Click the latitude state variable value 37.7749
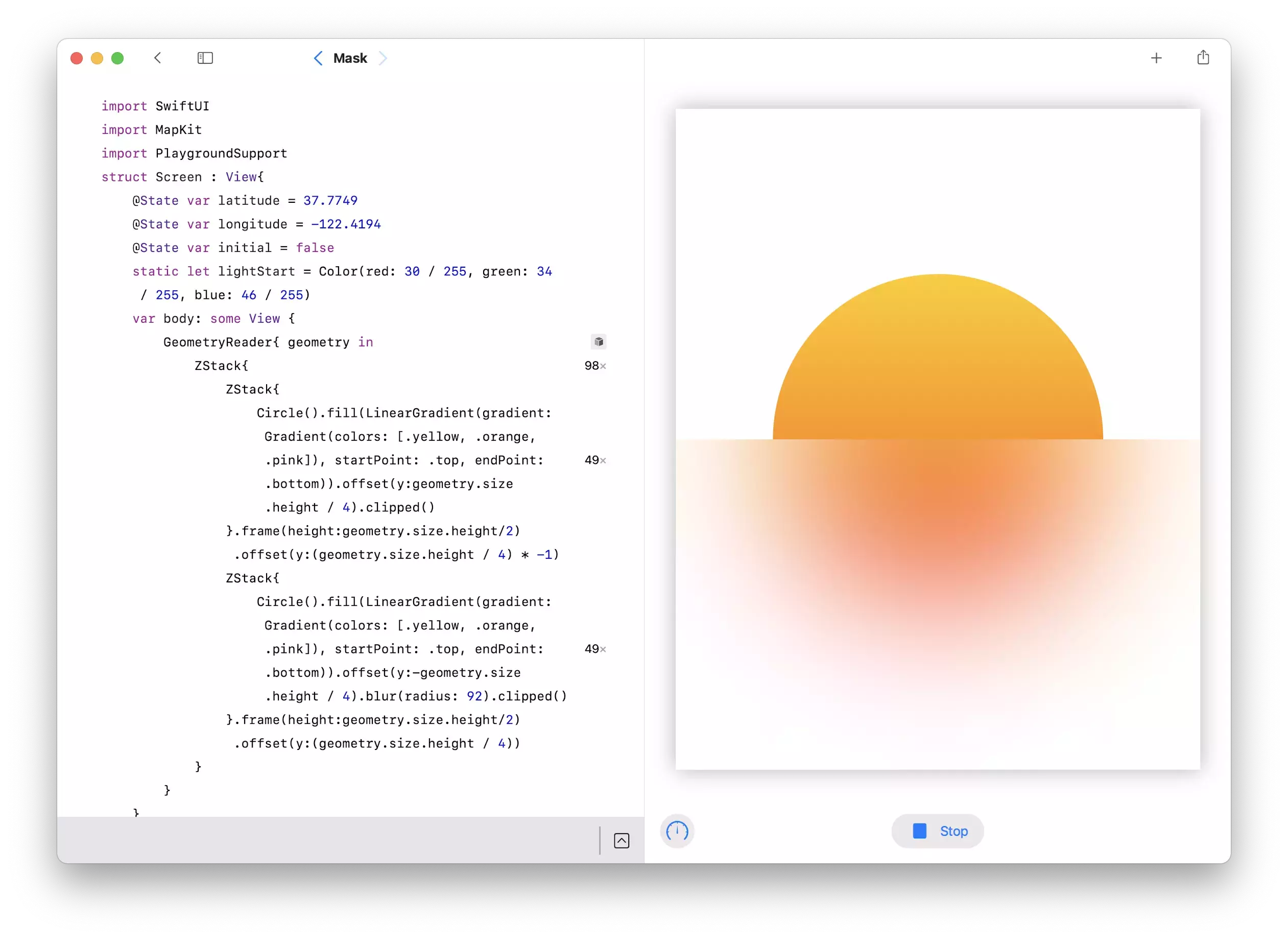Screen dimensions: 1288x939 click(330, 200)
